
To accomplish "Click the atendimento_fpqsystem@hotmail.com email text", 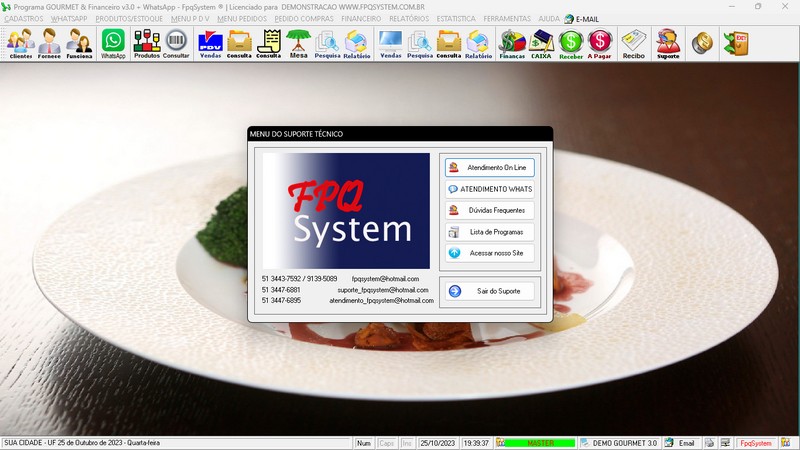I will pos(381,301).
